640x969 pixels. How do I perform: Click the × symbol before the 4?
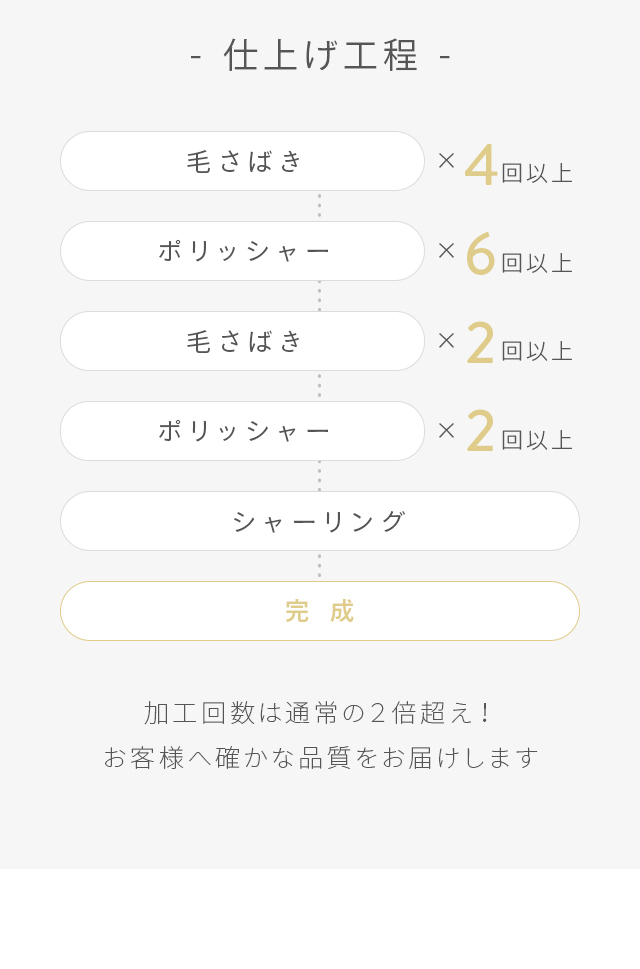pyautogui.click(x=446, y=160)
